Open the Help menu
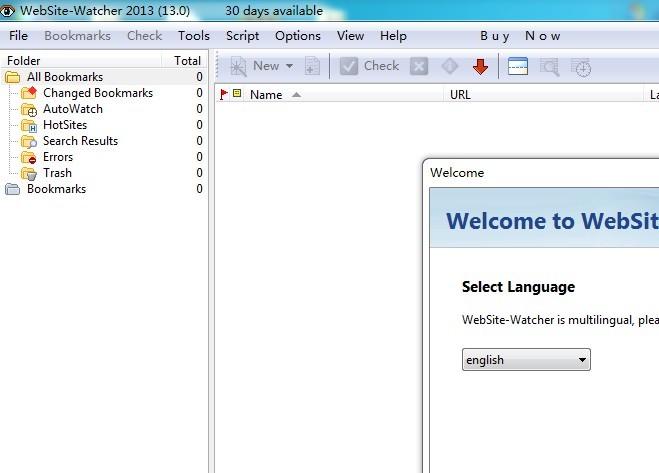Screen dimensions: 659x473 click(x=393, y=36)
